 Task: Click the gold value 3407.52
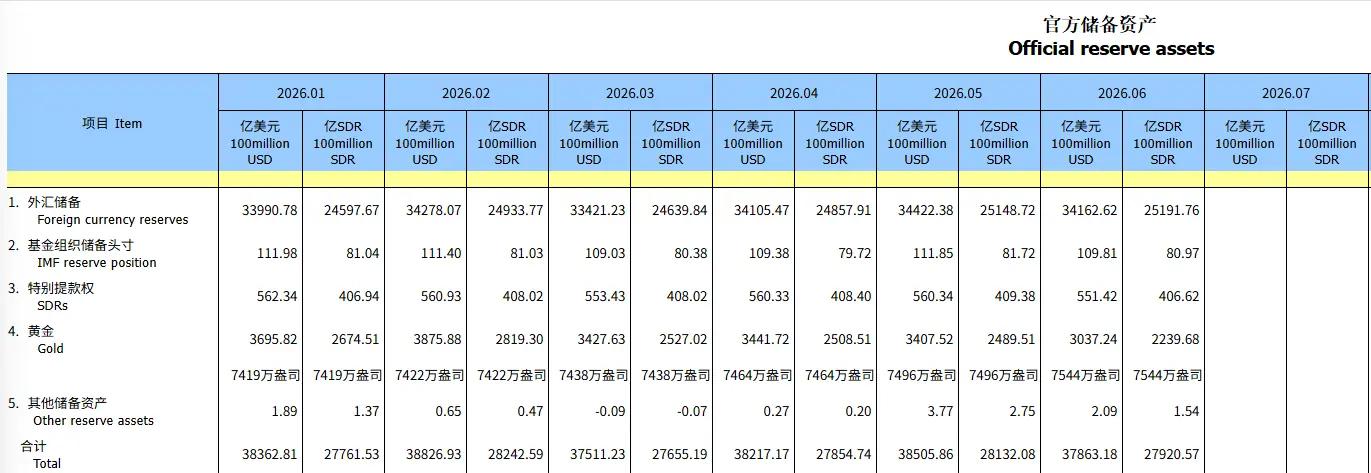coord(929,339)
